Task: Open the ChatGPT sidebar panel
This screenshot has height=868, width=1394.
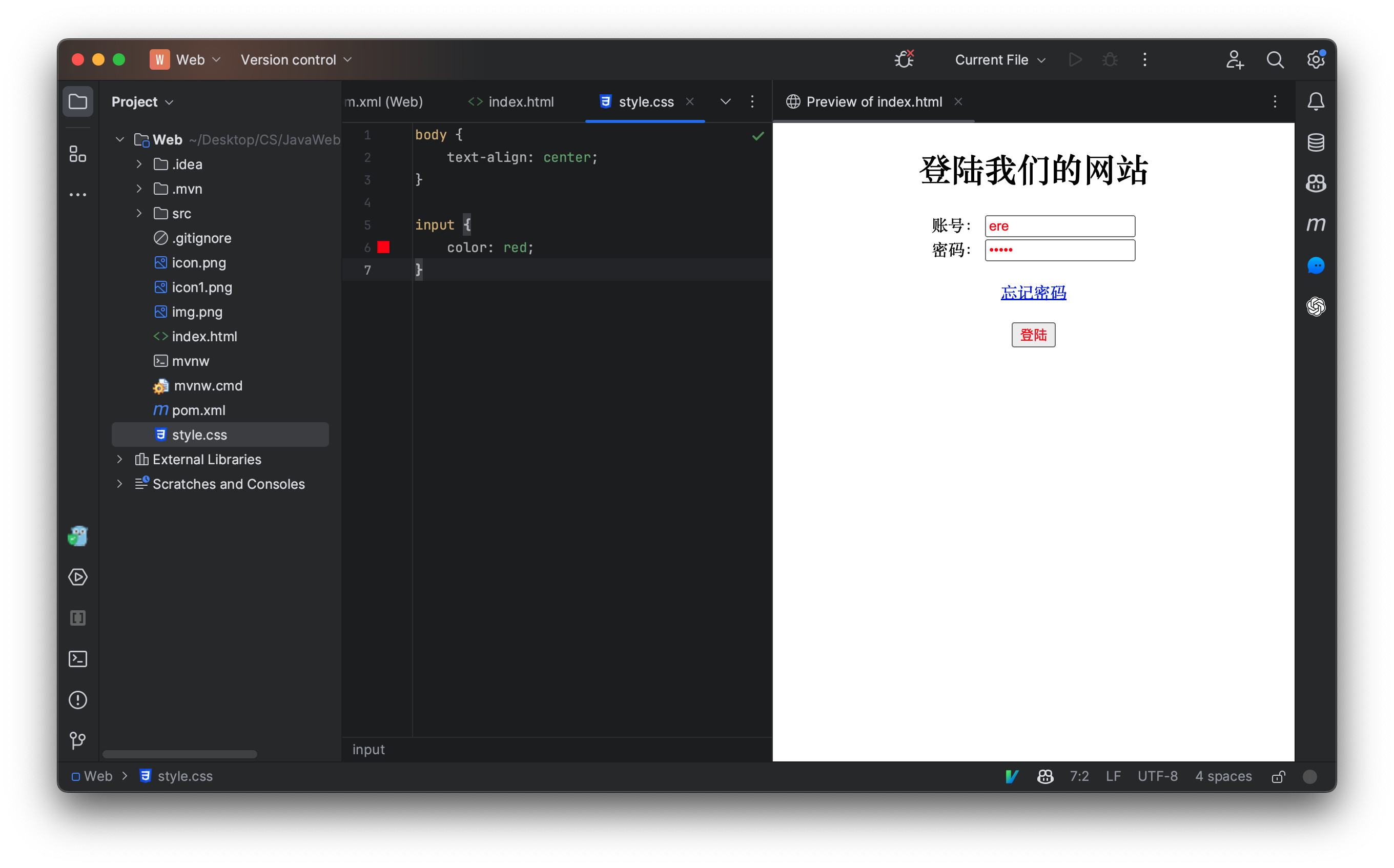Action: click(1316, 306)
